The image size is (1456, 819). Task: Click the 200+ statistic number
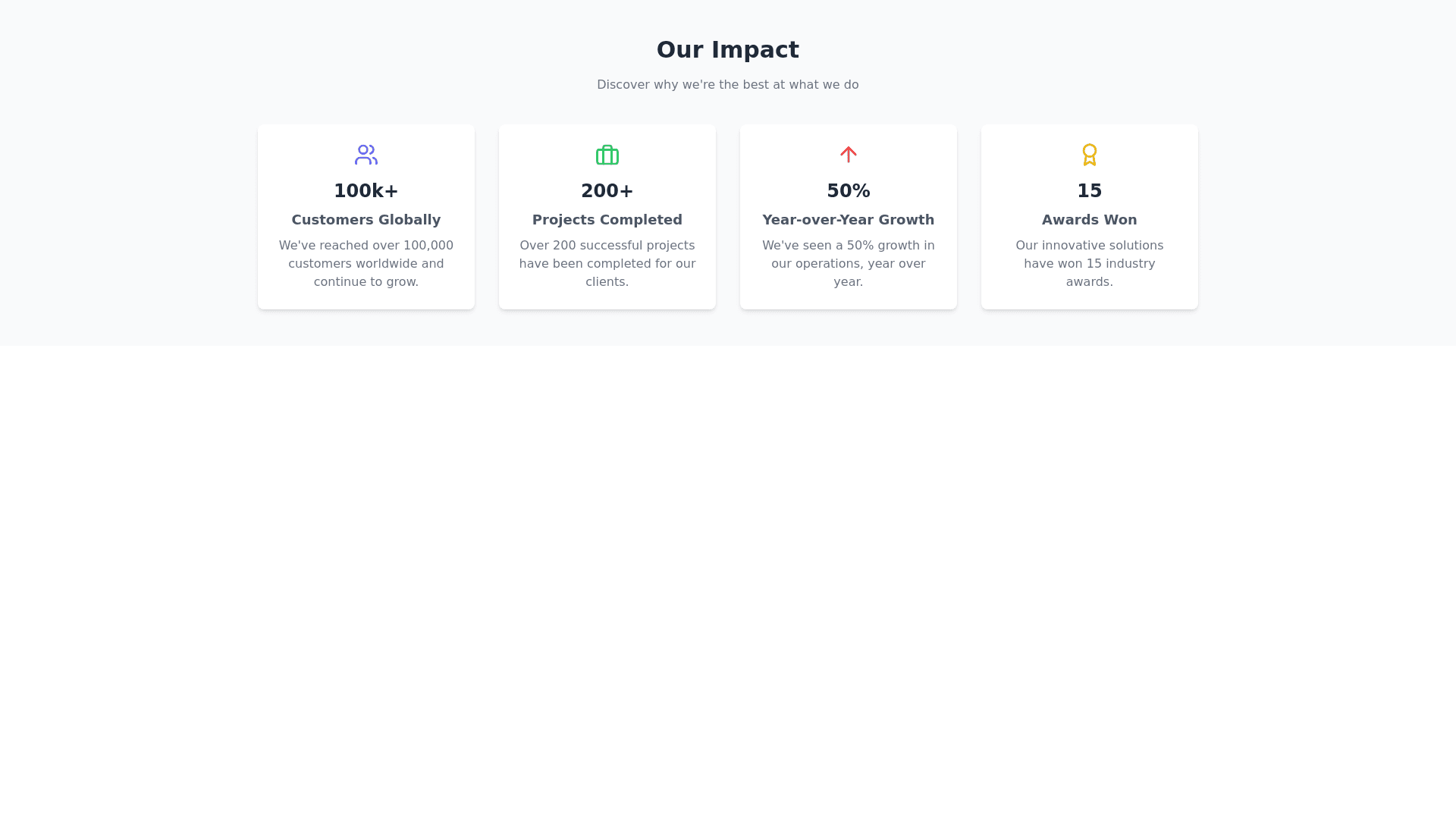pos(607,191)
